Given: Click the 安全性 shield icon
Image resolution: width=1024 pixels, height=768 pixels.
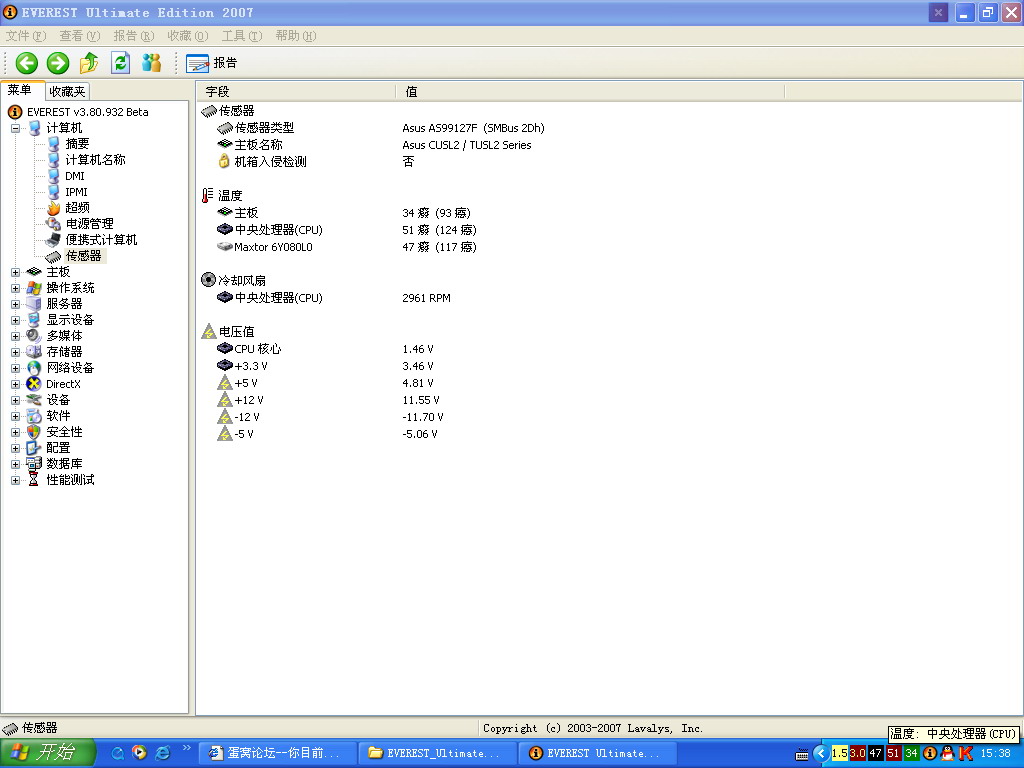Looking at the screenshot, I should click(34, 432).
